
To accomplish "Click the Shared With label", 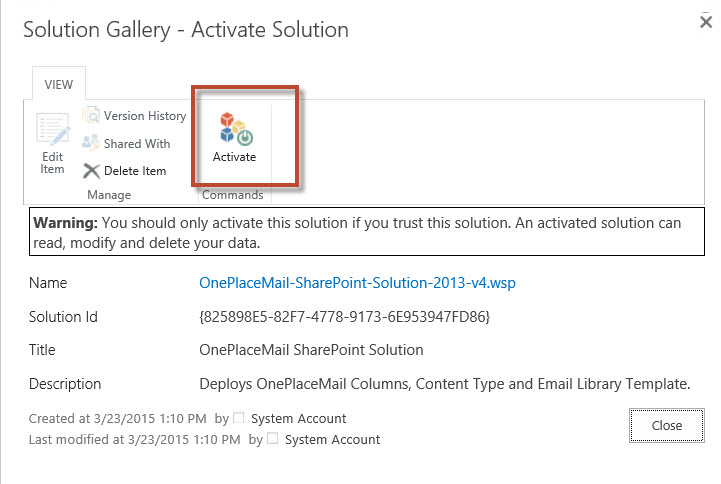I will [x=137, y=144].
